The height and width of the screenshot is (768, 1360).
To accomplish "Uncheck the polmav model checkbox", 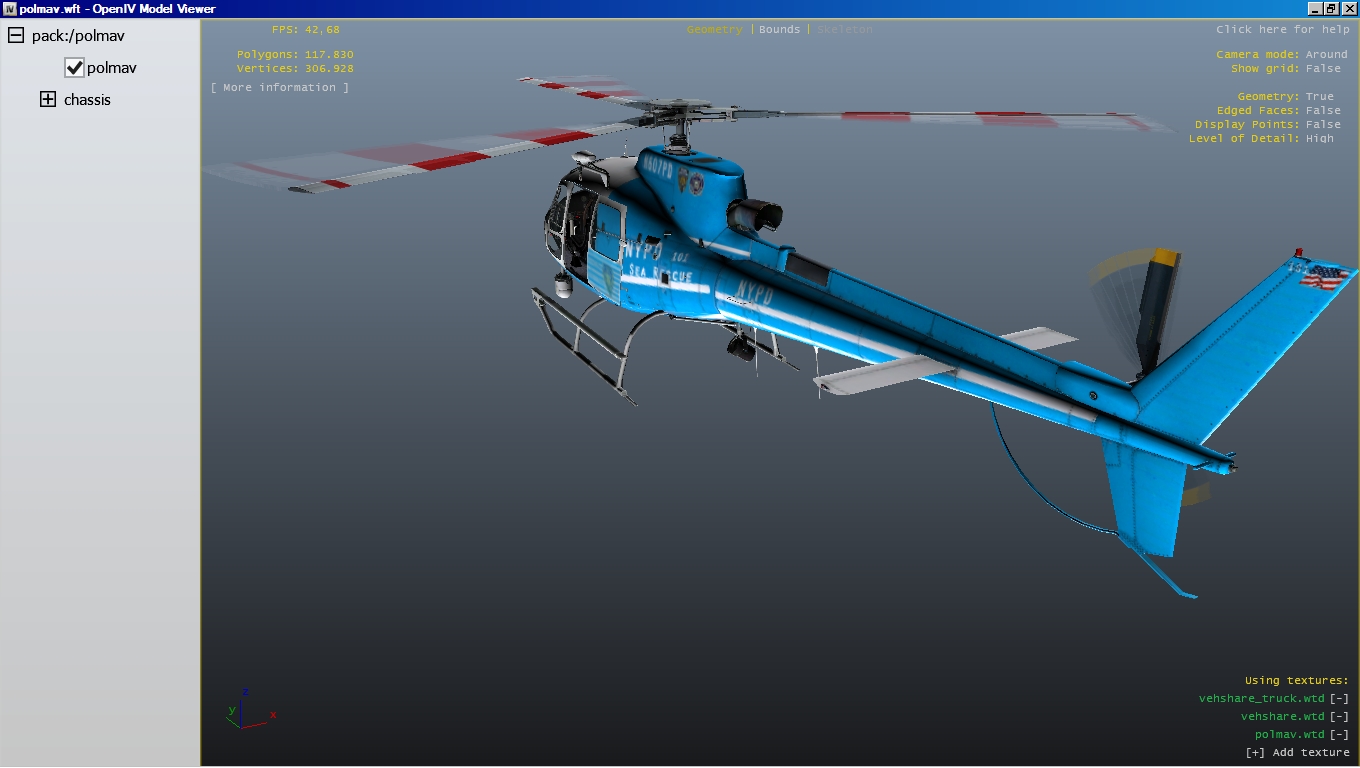I will (x=74, y=67).
